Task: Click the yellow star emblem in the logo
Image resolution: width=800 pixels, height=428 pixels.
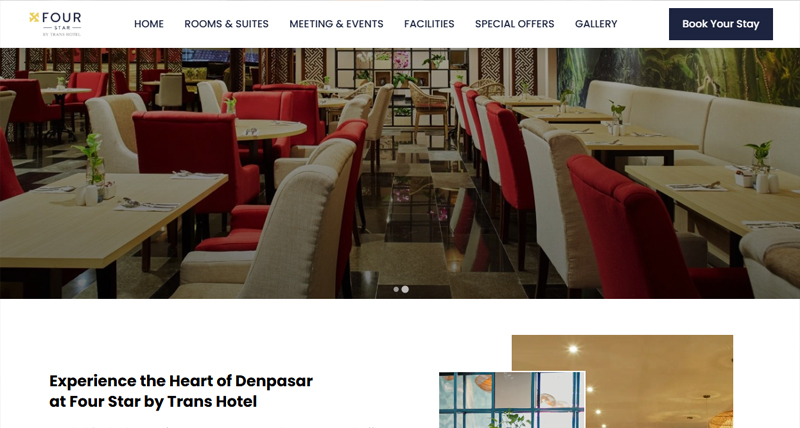Action: [x=34, y=18]
